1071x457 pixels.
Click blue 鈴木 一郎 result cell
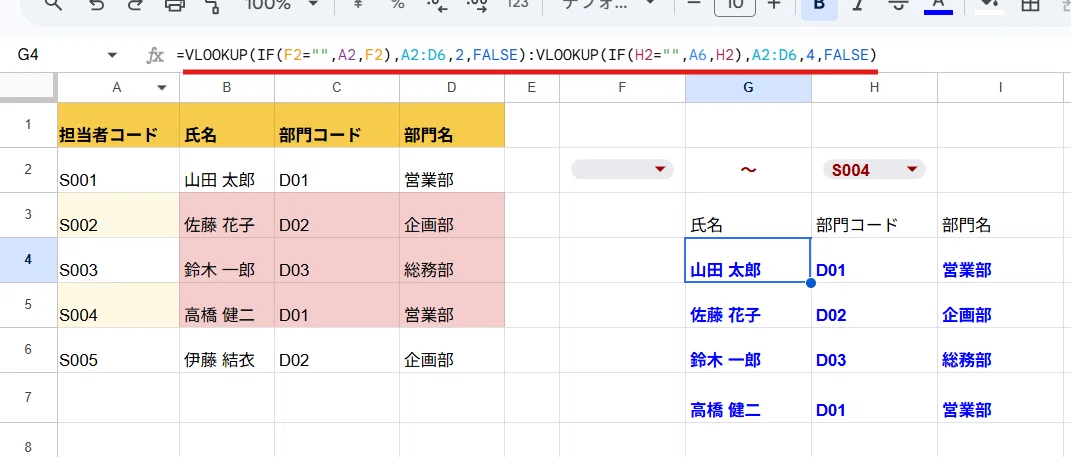pyautogui.click(x=749, y=350)
